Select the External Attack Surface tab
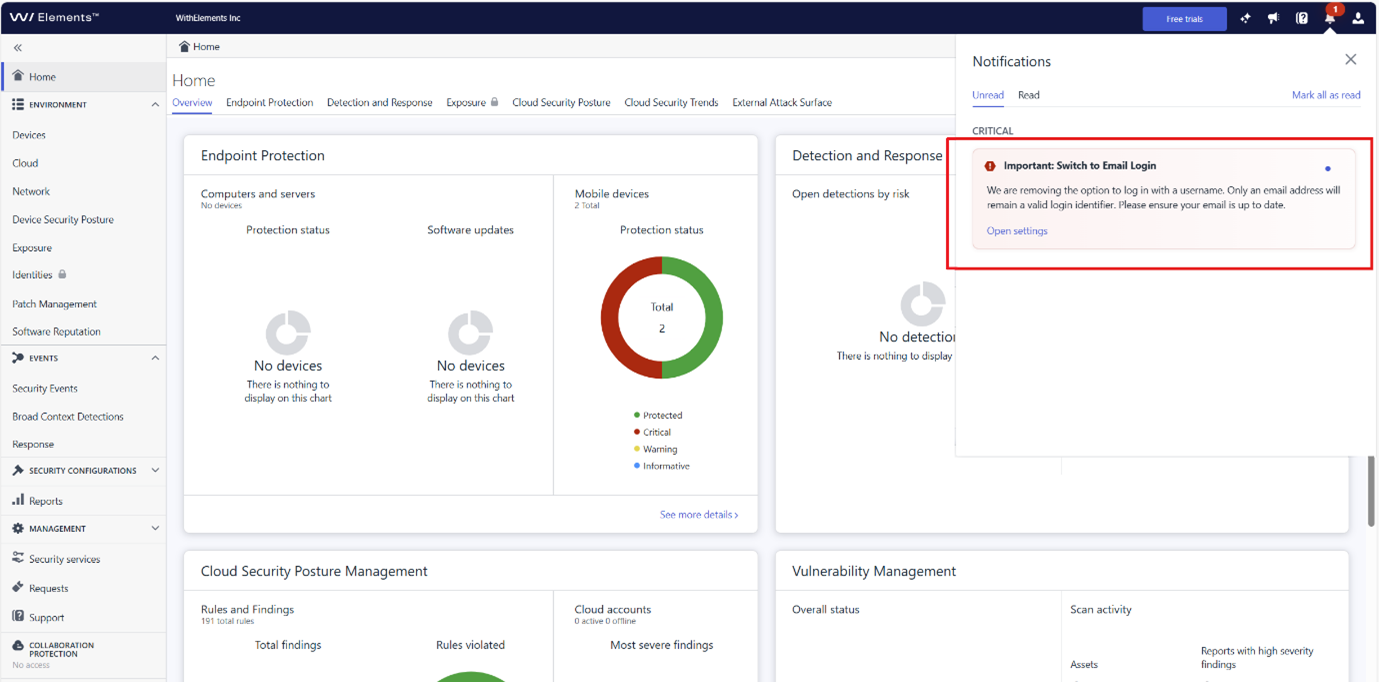 point(782,102)
